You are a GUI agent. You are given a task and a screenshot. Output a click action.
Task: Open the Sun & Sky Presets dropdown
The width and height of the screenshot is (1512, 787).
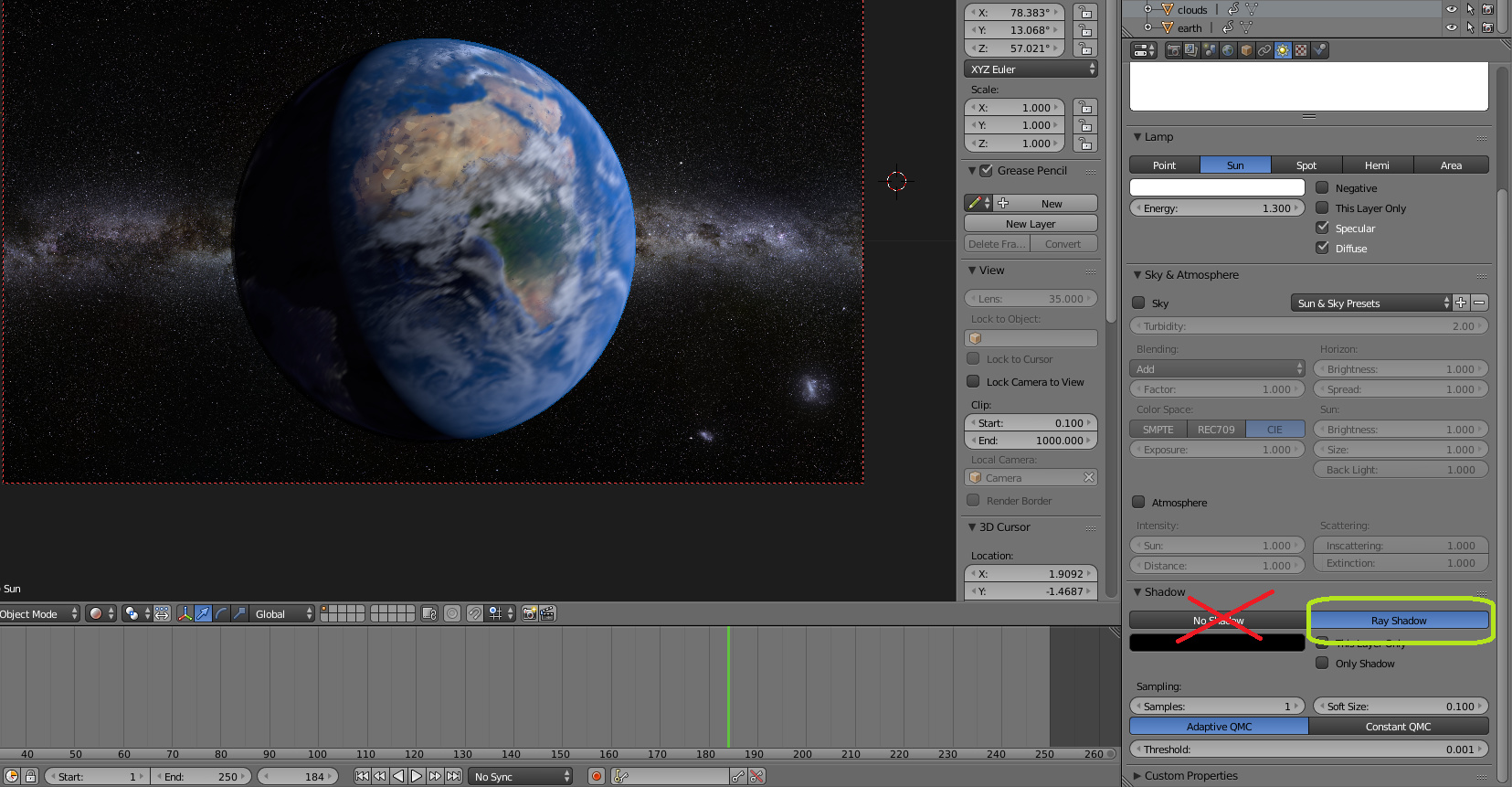(1370, 303)
